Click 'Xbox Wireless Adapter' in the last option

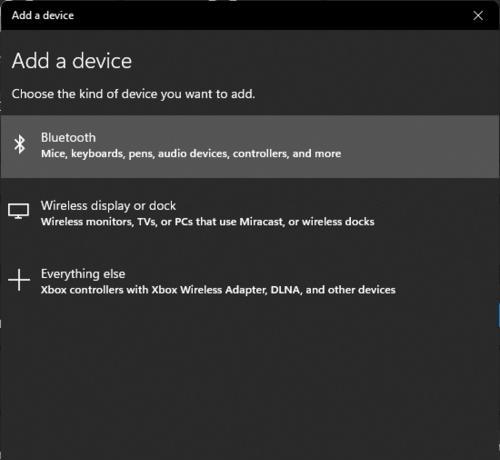coord(209,290)
